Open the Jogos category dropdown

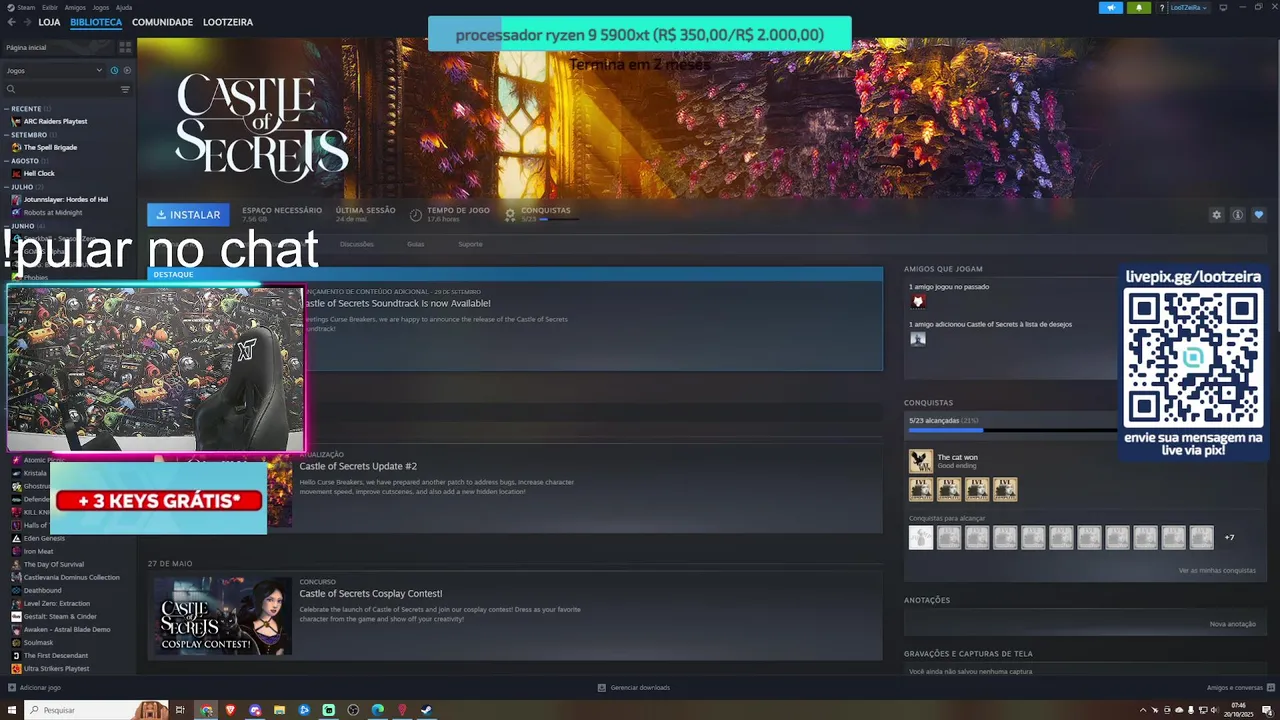(54, 71)
